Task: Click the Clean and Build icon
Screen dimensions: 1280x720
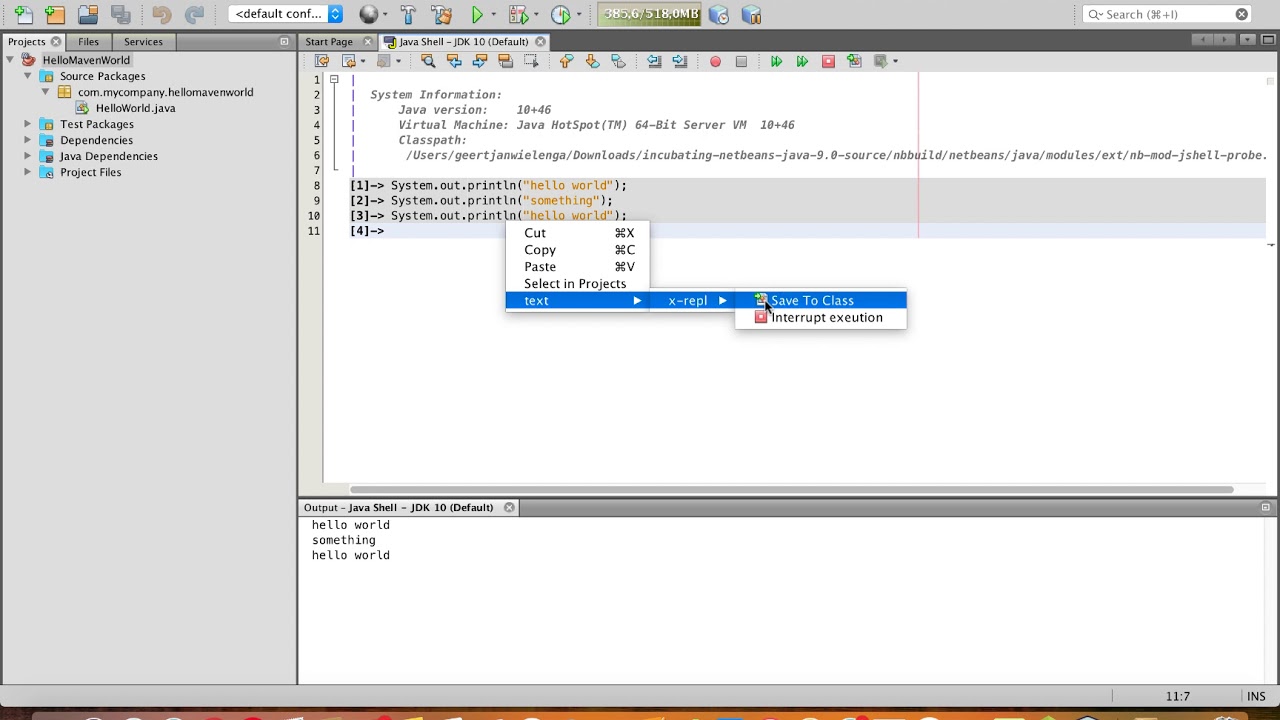Action: click(x=441, y=15)
